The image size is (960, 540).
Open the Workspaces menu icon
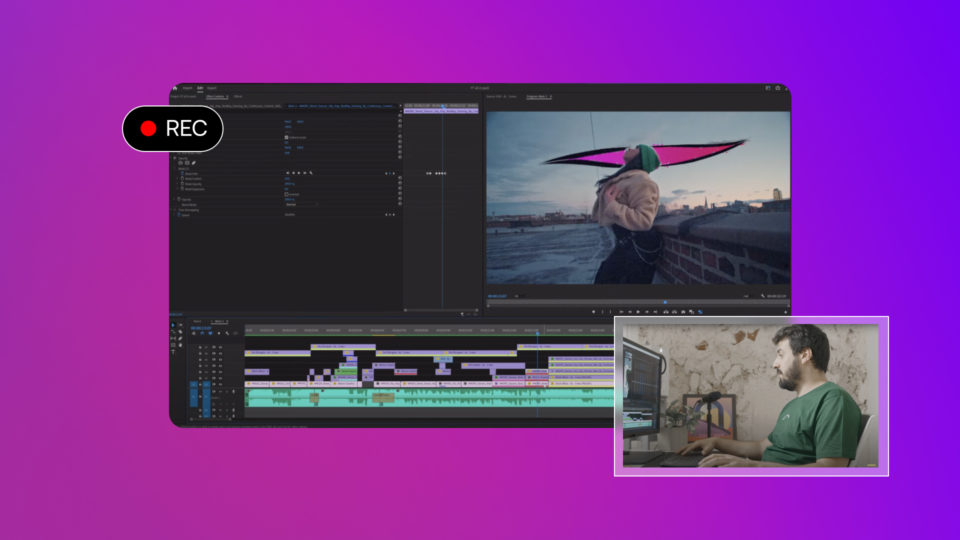click(768, 88)
